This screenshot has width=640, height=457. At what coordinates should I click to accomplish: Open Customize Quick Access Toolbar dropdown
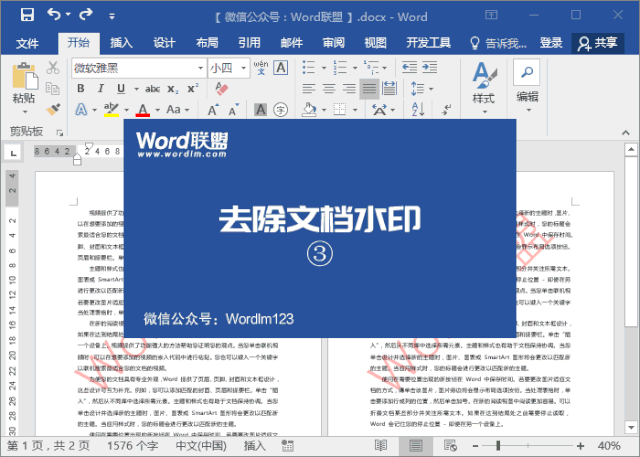(111, 16)
